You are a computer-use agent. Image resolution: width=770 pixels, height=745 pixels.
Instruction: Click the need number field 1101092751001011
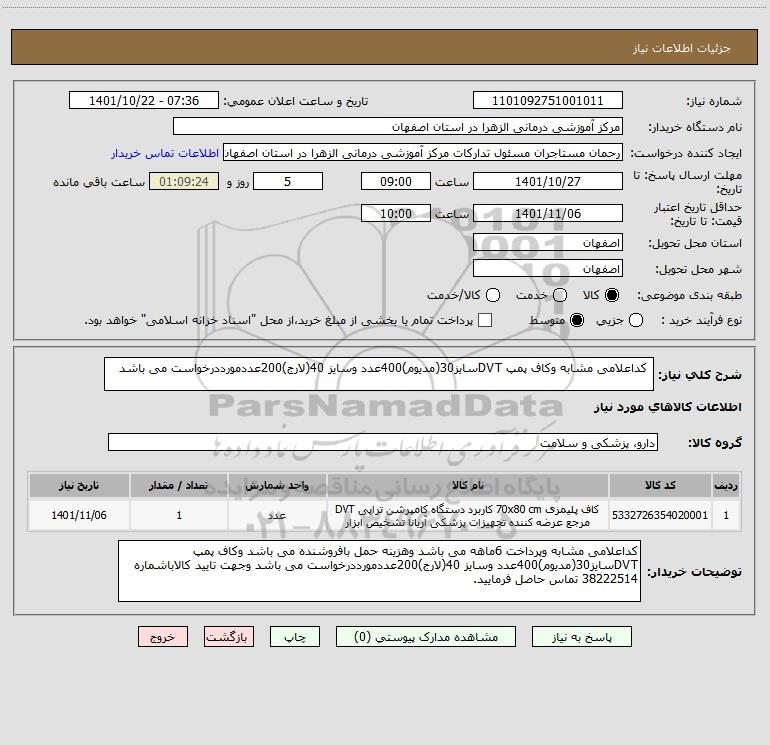coord(548,101)
